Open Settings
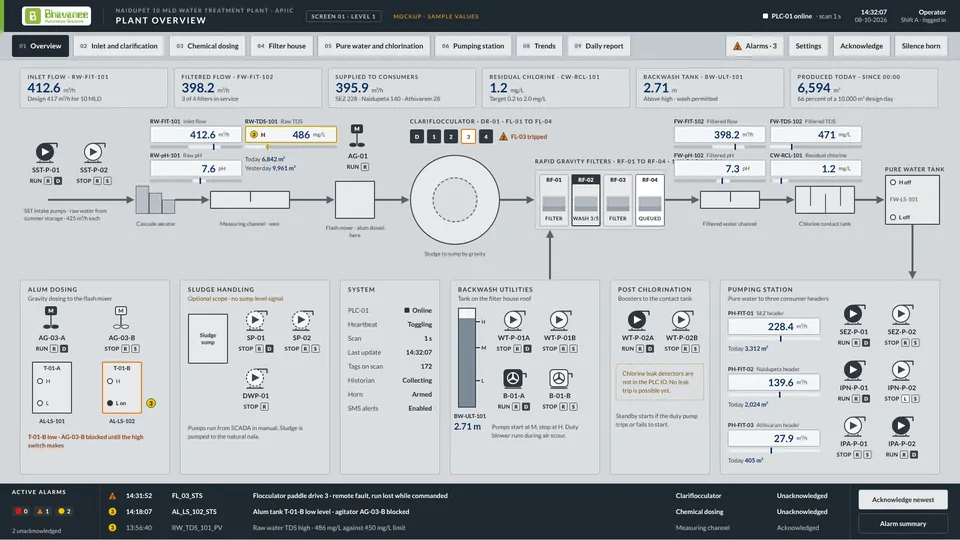Screen dimensions: 960x540 click(x=808, y=46)
